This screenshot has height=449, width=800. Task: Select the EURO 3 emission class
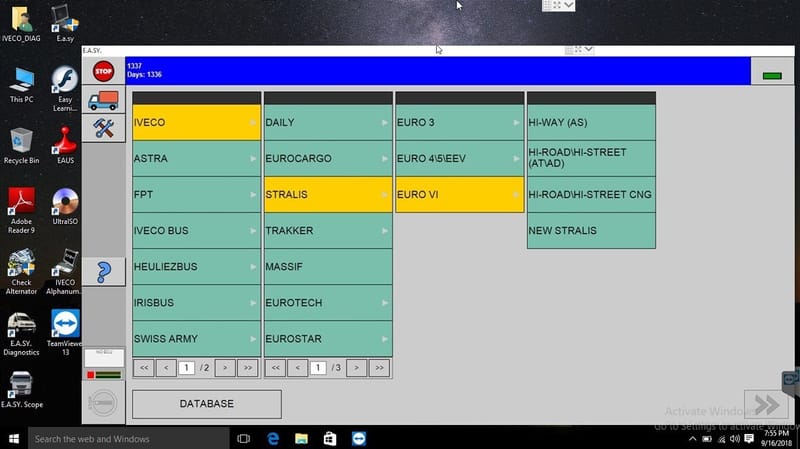[460, 122]
